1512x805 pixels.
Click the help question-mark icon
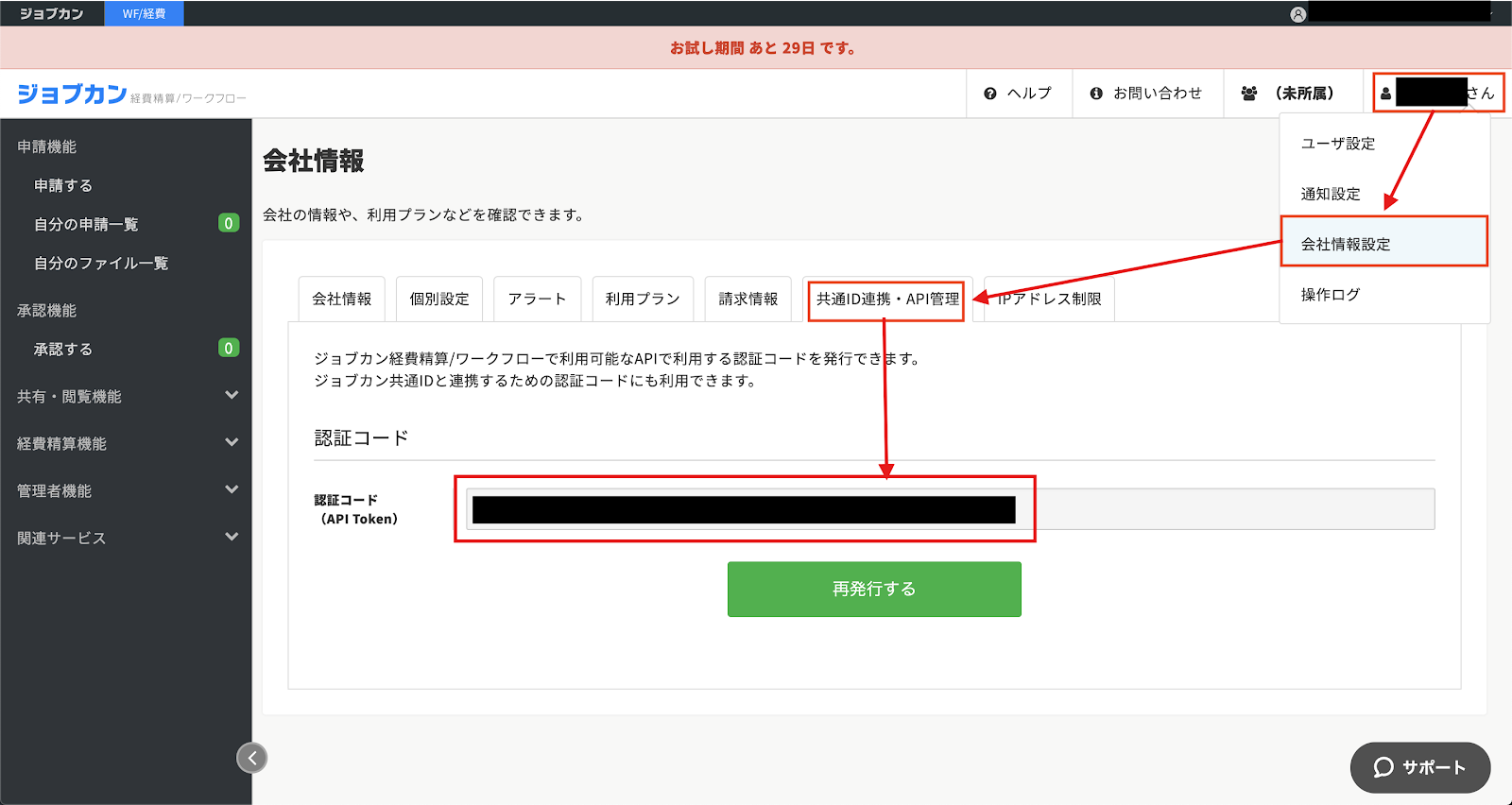[990, 94]
